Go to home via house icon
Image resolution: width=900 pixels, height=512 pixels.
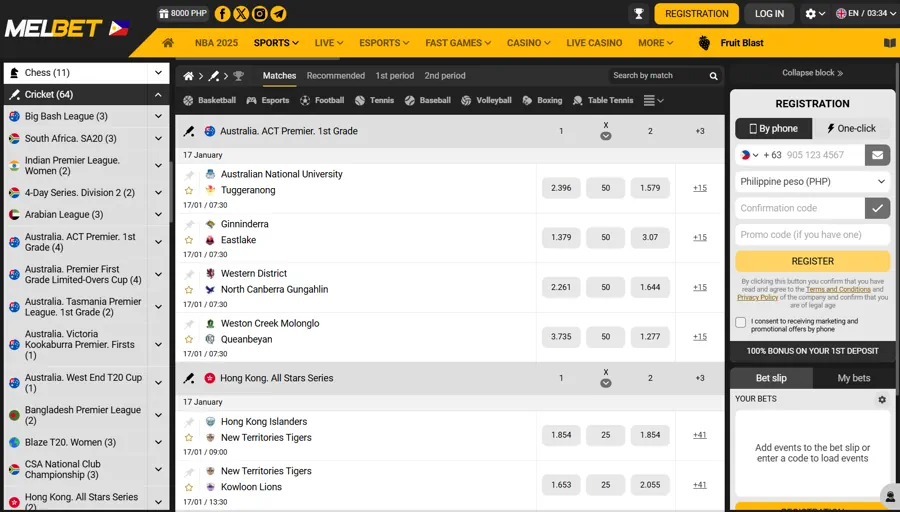pos(168,42)
